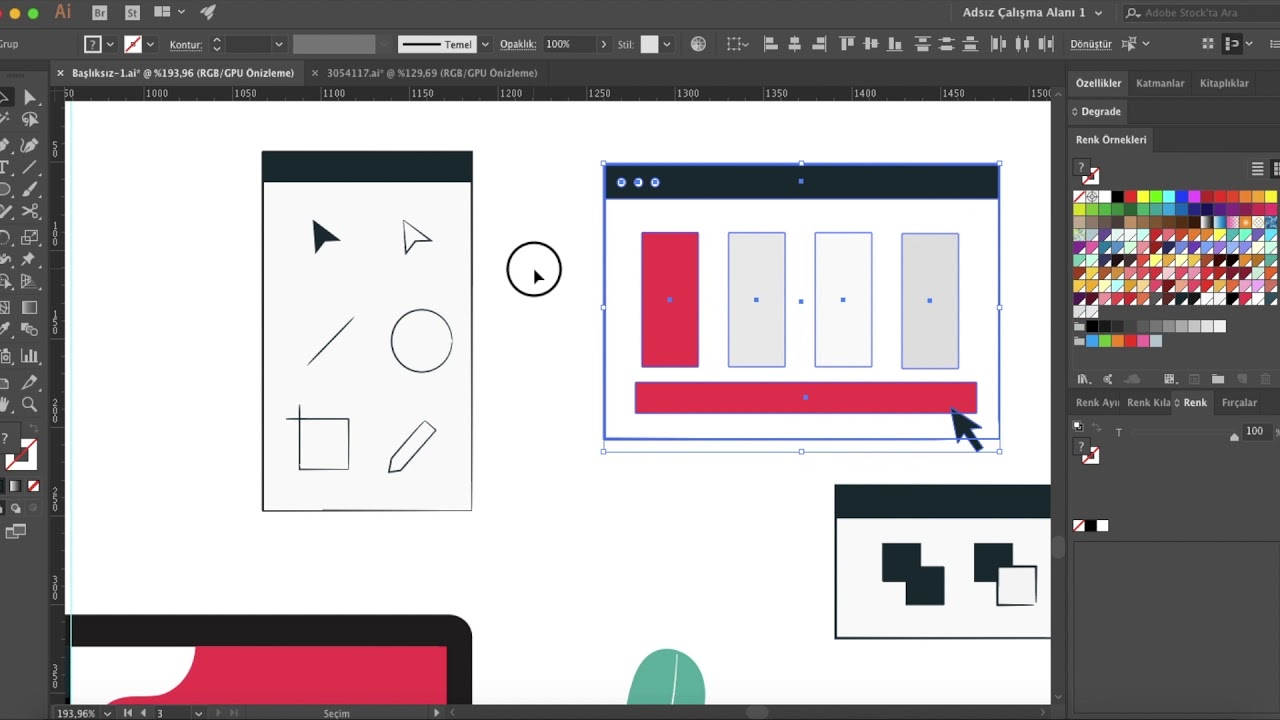1280x720 pixels.
Task: Click vertical align bottom icon
Action: coord(895,44)
